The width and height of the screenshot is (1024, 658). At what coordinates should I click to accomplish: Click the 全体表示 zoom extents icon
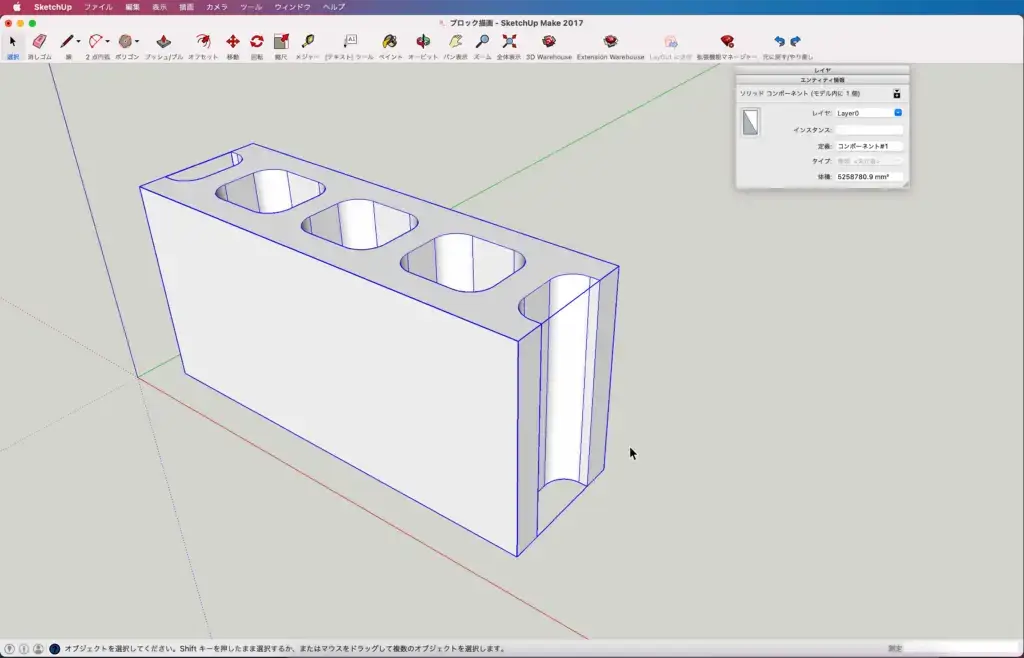tap(509, 42)
